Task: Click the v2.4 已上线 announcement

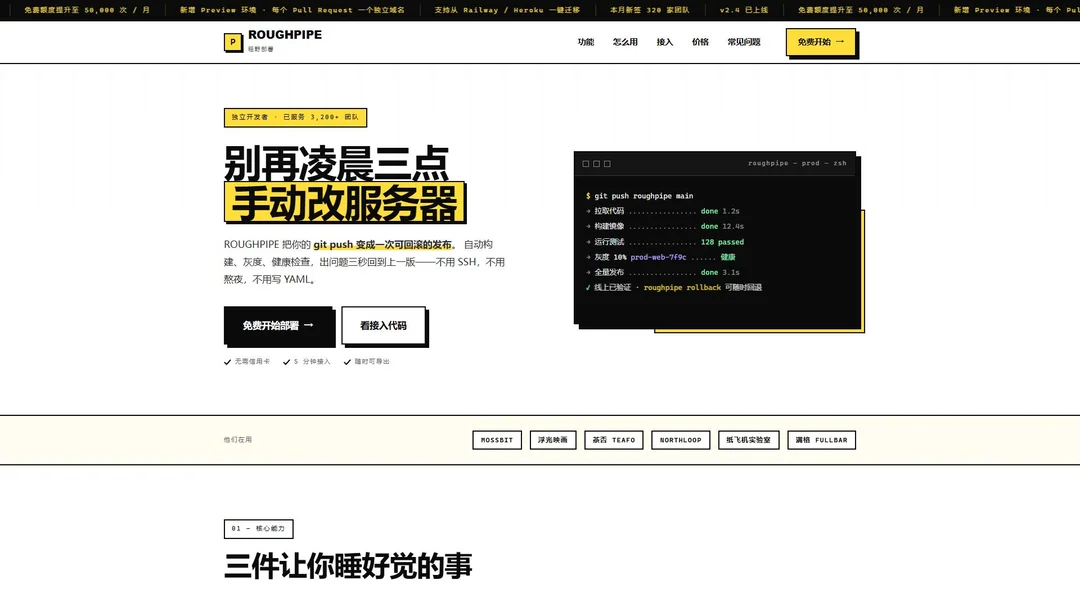Action: (x=744, y=10)
